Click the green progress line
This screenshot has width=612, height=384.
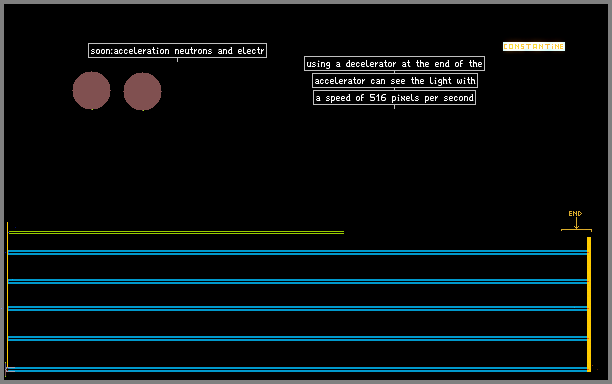click(x=176, y=232)
